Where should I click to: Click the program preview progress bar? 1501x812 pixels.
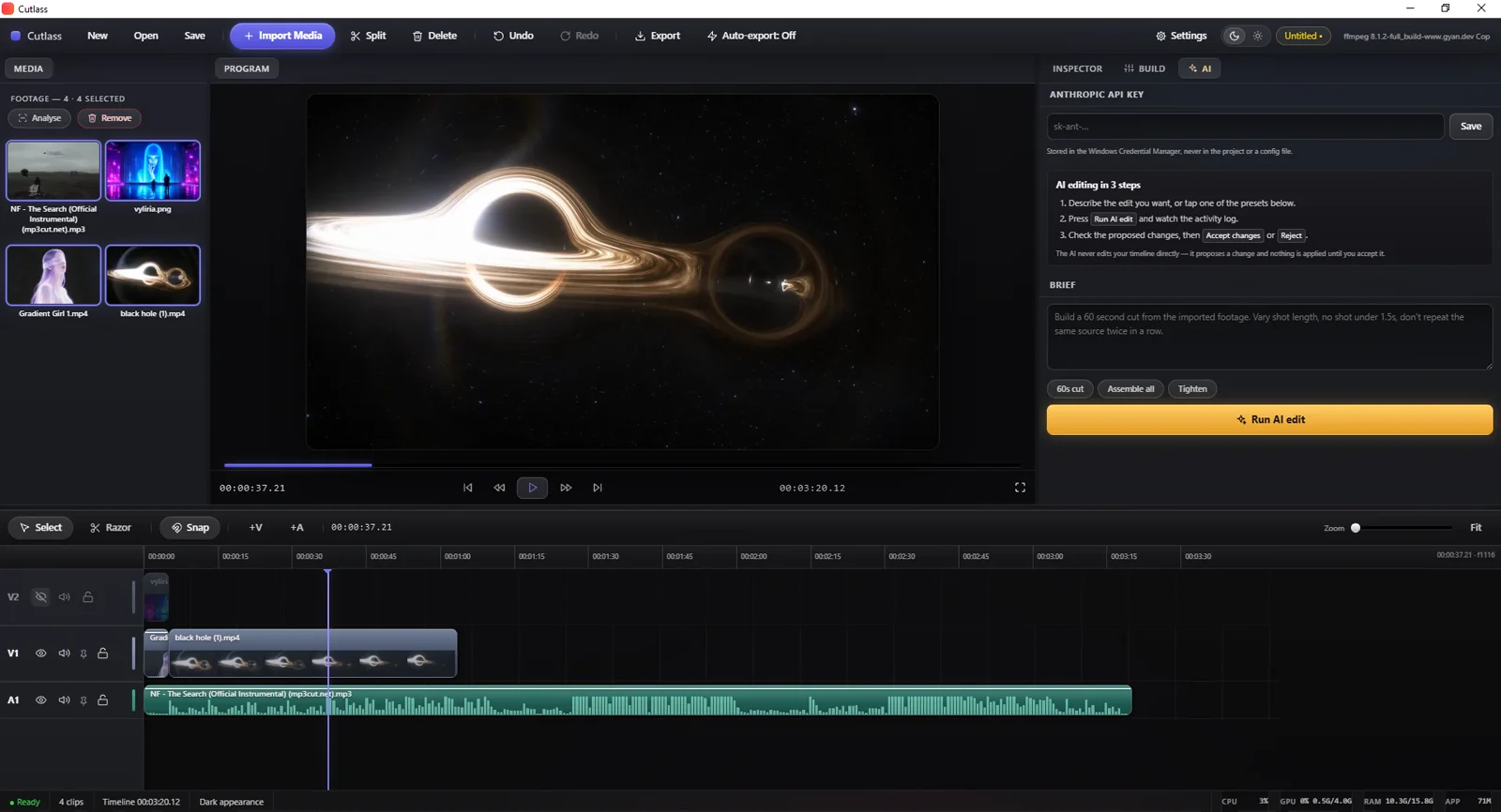pos(622,465)
